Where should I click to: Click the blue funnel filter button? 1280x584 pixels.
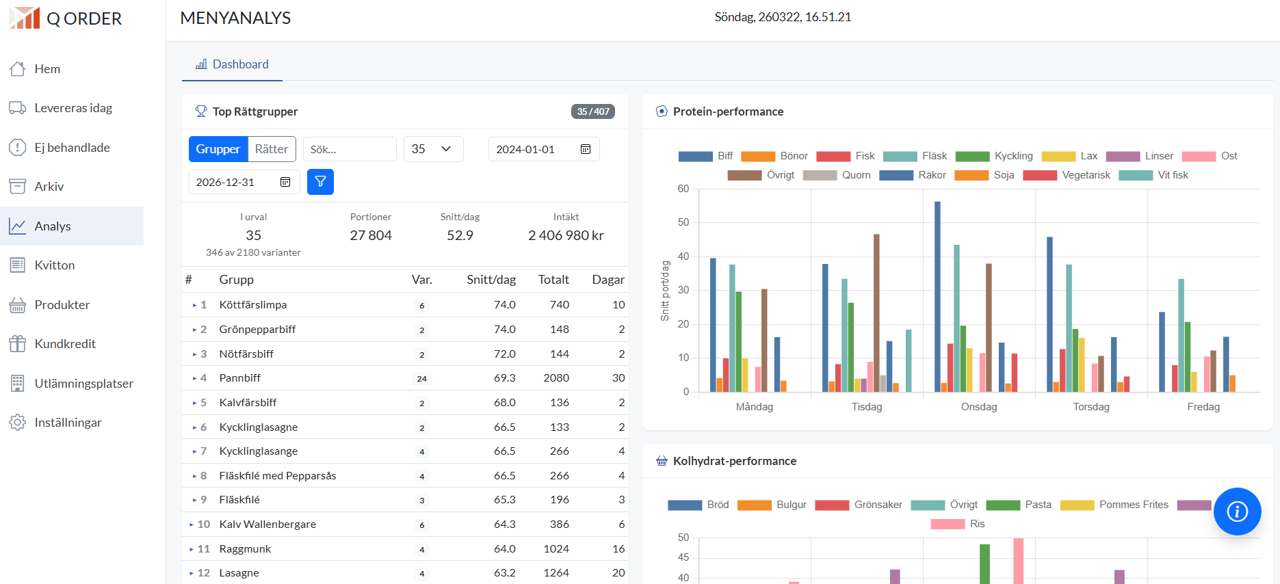click(x=320, y=182)
